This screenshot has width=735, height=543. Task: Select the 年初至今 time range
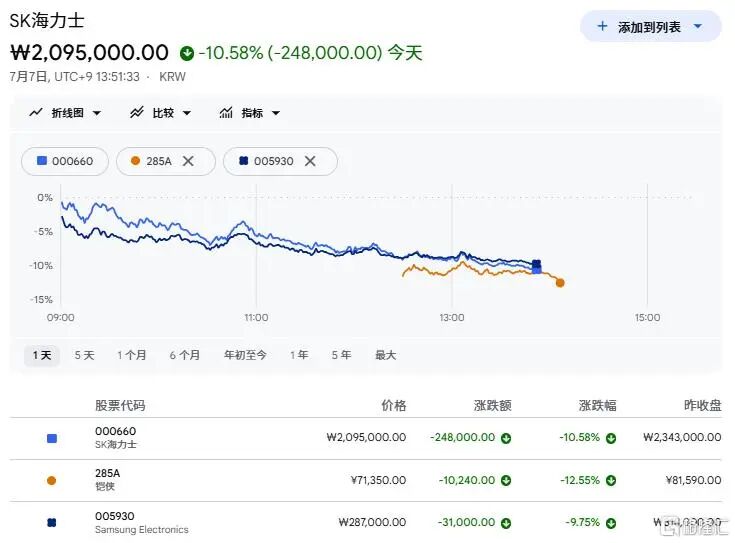(245, 355)
